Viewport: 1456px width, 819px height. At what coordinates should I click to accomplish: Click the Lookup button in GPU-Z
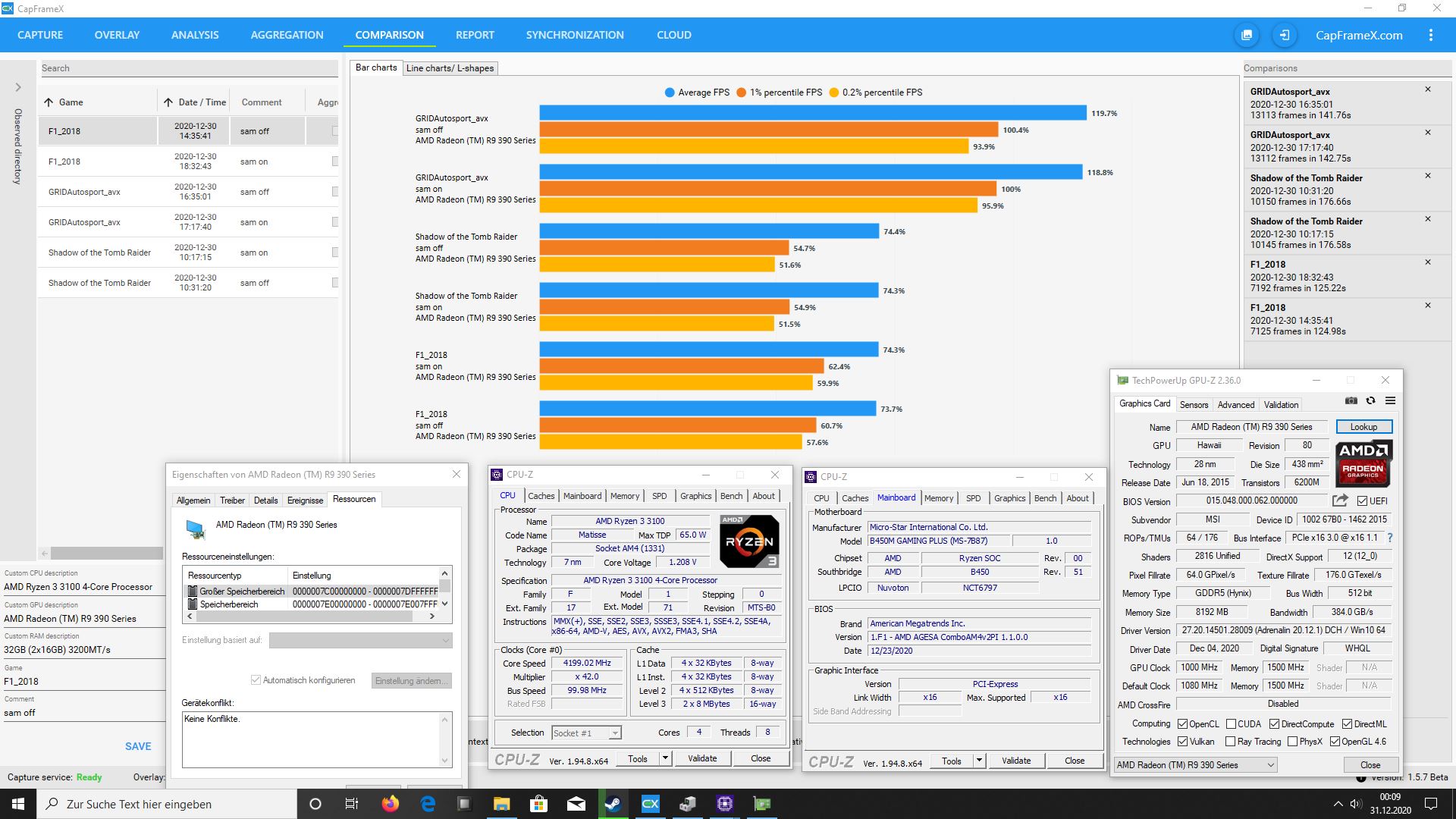tap(1363, 426)
